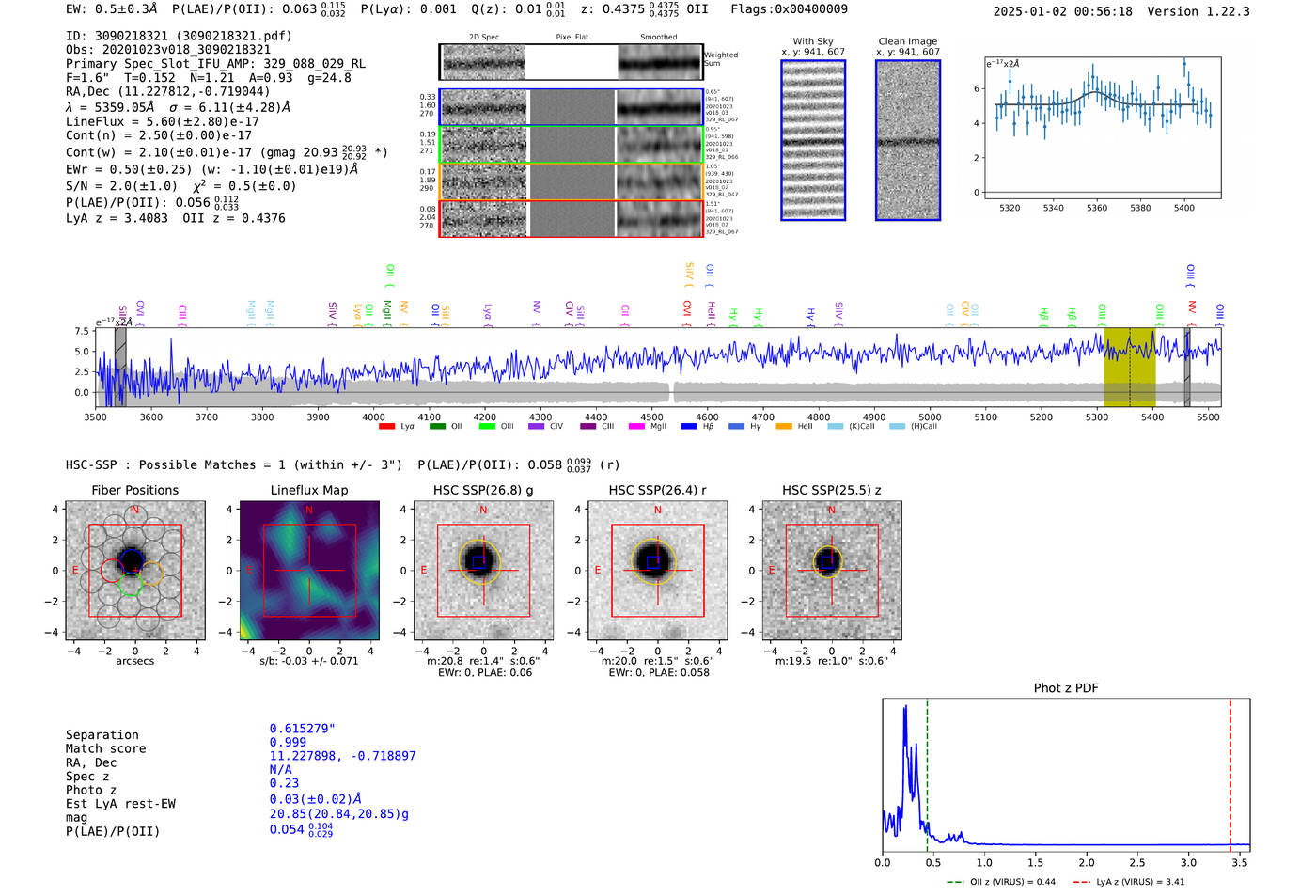Click the With Sky 2D image
This screenshot has height=896, width=1316.
[x=813, y=141]
